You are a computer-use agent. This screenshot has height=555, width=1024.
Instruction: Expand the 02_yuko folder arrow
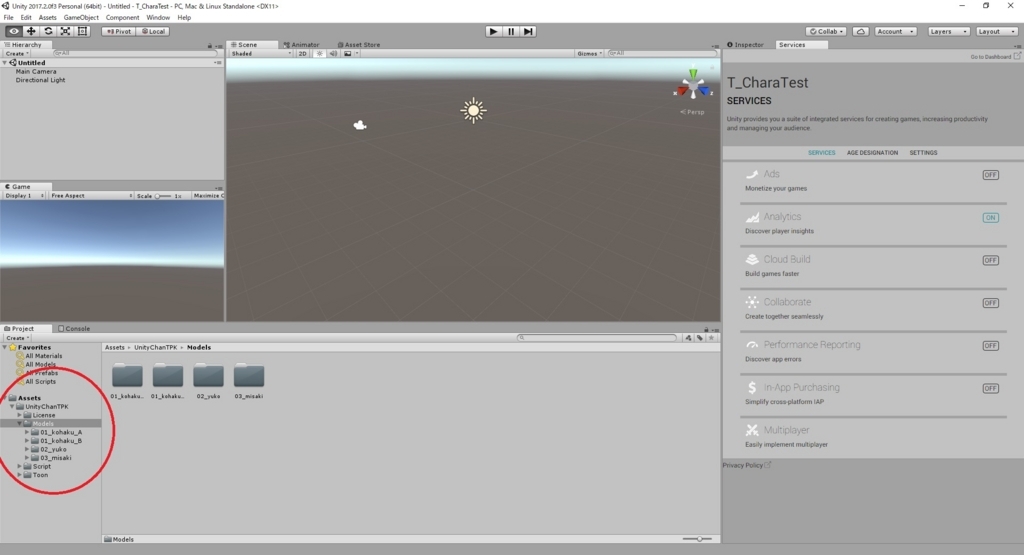[x=27, y=449]
